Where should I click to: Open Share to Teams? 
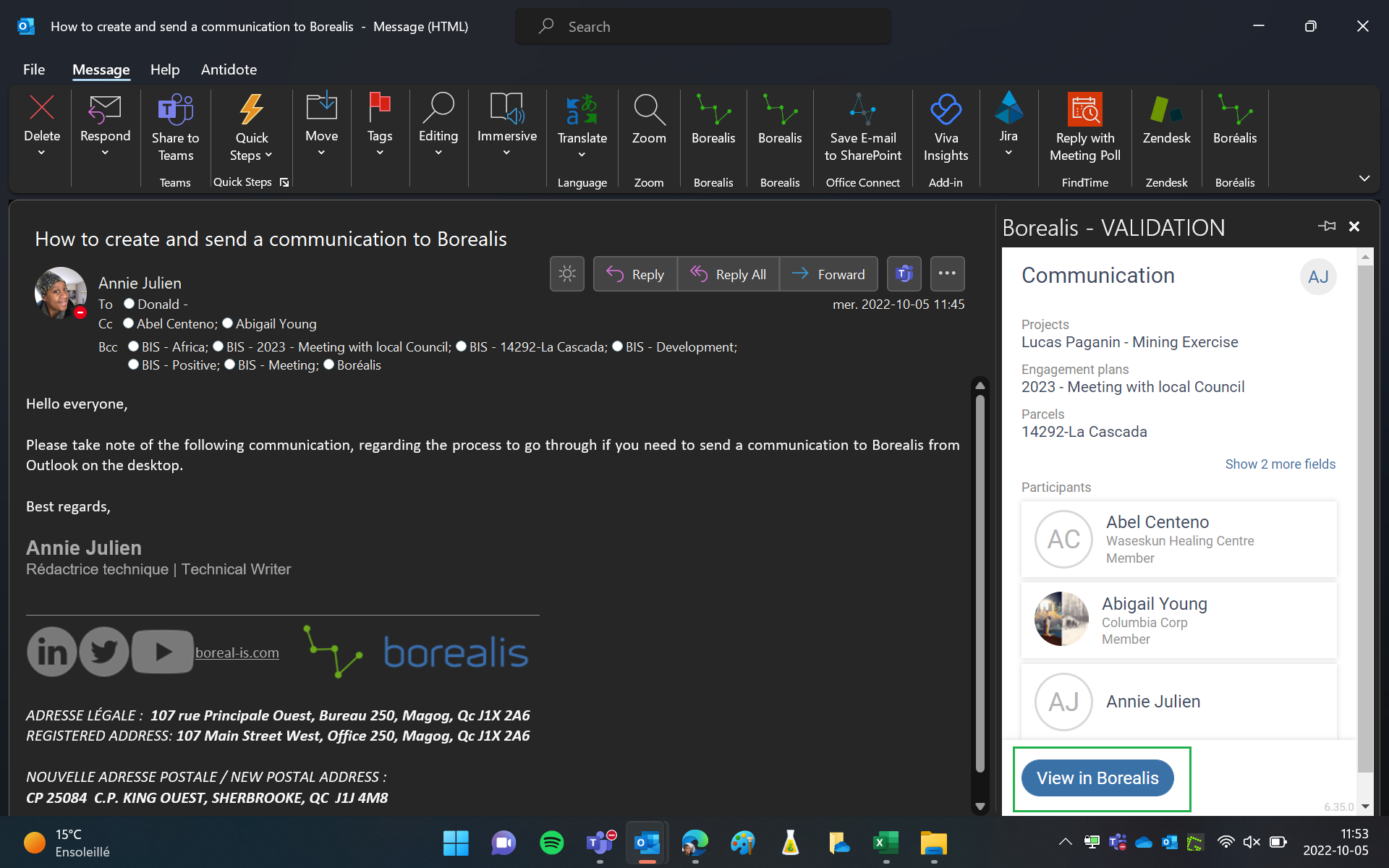[174, 127]
